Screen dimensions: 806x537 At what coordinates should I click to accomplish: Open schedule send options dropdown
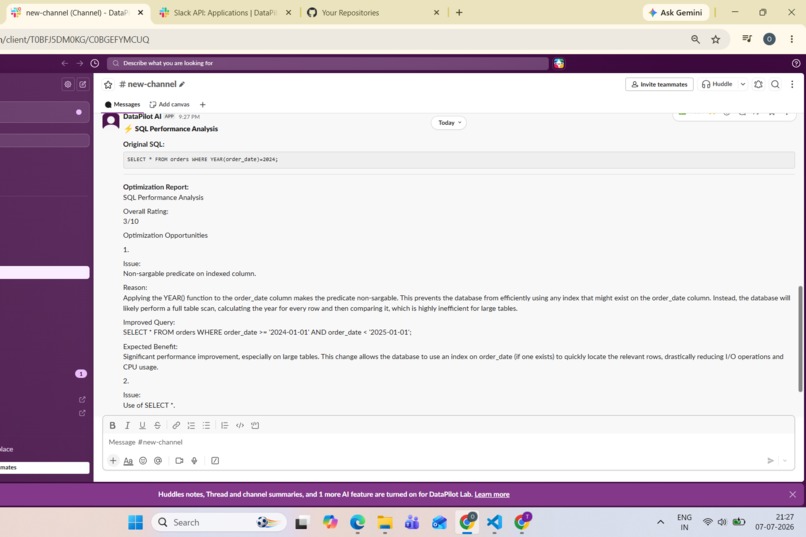click(785, 460)
